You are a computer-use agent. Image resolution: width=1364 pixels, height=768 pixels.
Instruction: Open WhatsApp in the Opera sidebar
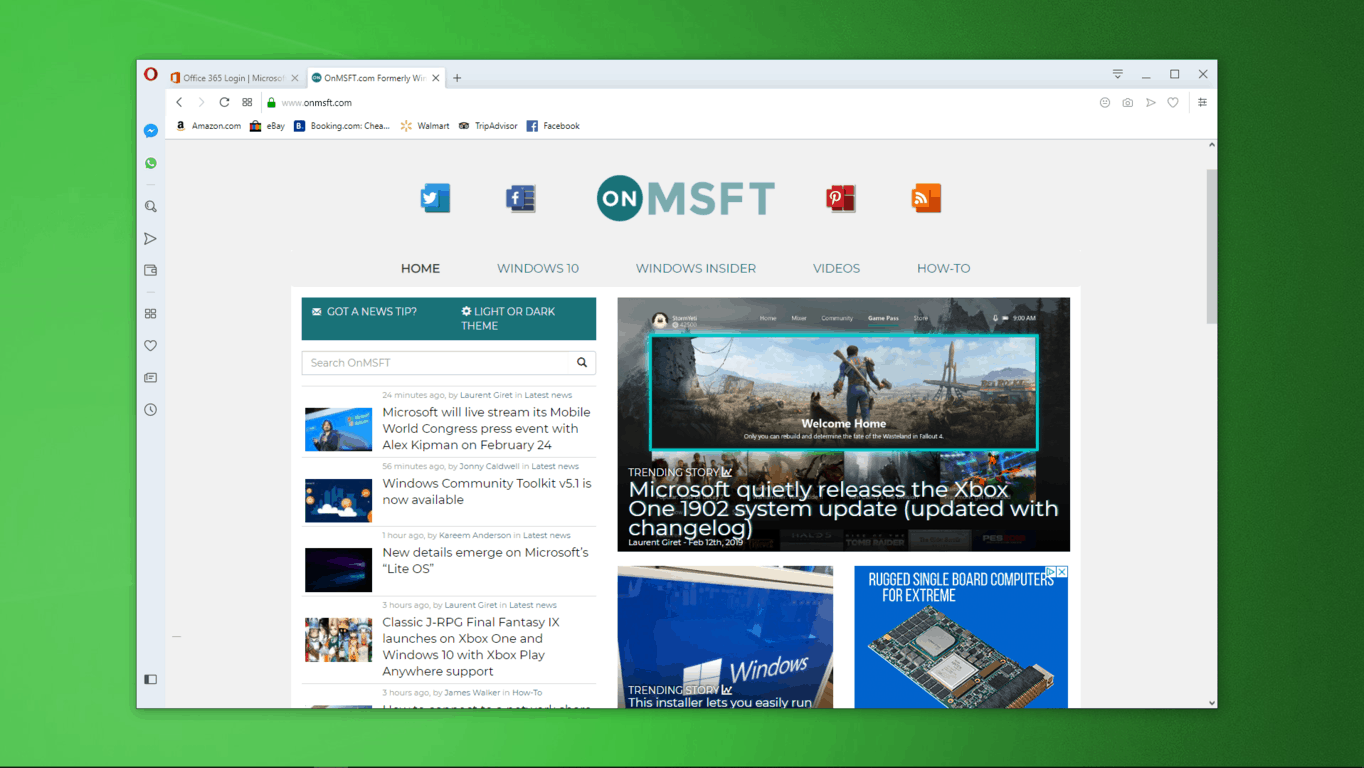[151, 163]
